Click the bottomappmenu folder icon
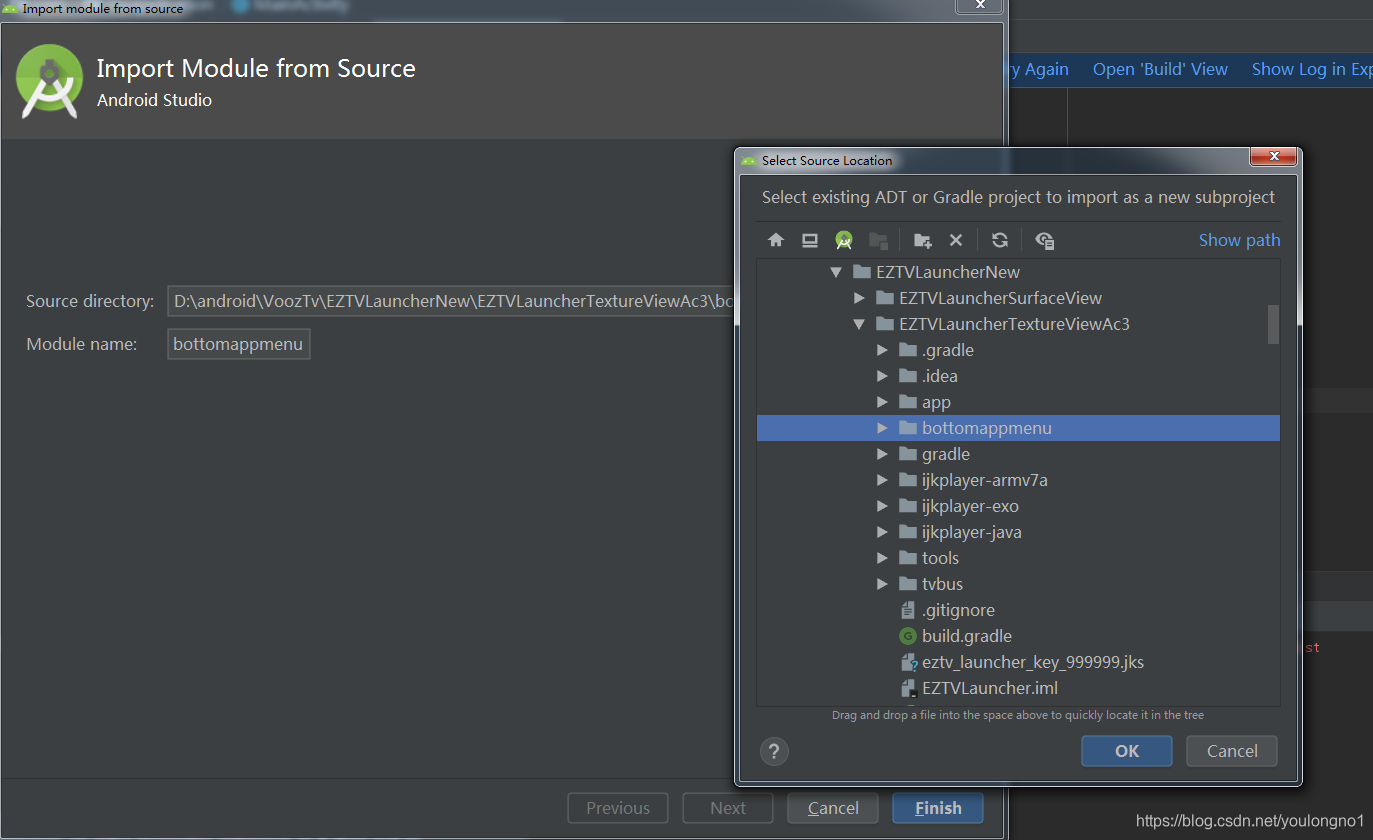Screen dimensions: 1373x840 coord(908,428)
